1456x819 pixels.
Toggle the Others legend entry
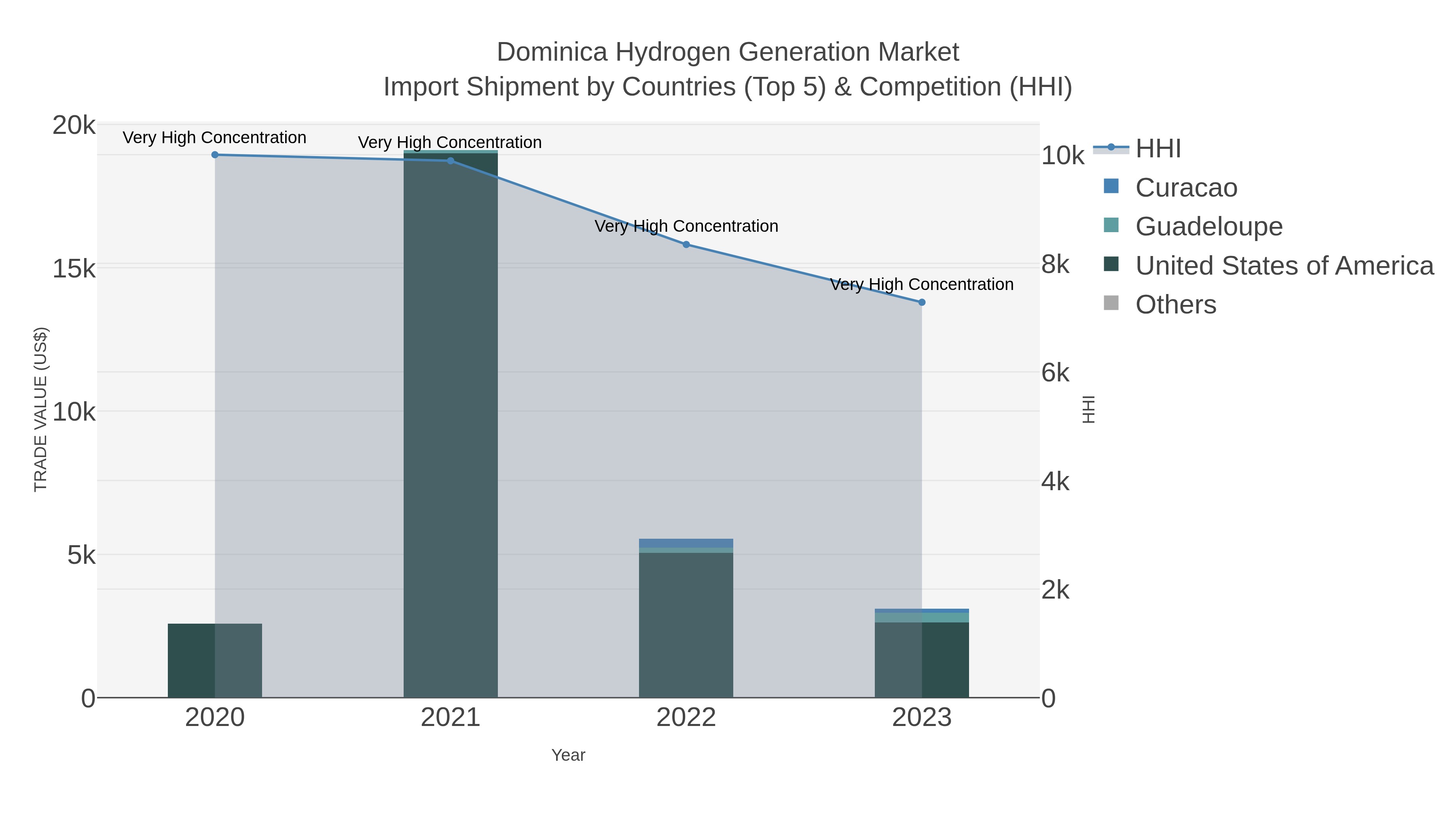click(1160, 304)
